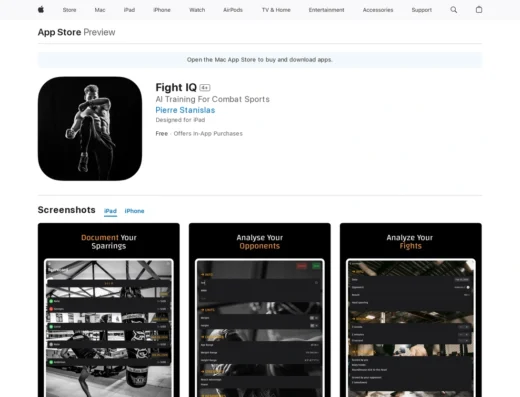Click the Apple logo icon
The height and width of the screenshot is (397, 520).
pos(41,10)
